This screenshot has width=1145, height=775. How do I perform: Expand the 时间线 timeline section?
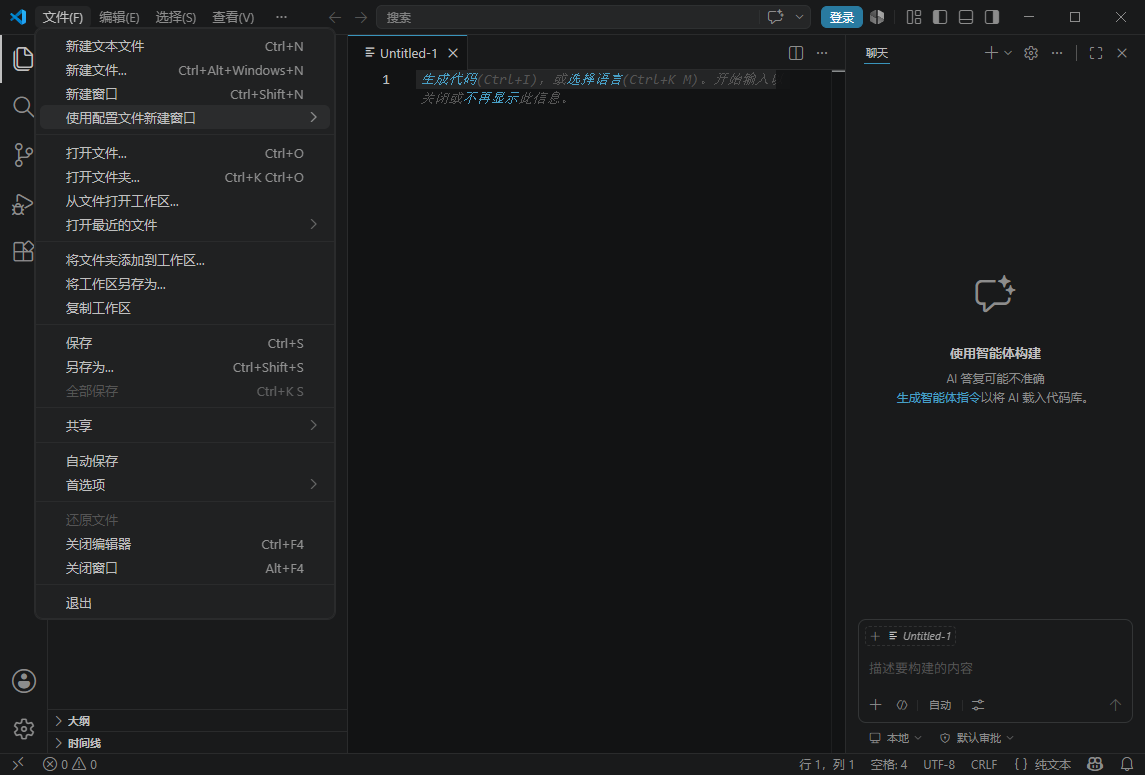click(197, 743)
